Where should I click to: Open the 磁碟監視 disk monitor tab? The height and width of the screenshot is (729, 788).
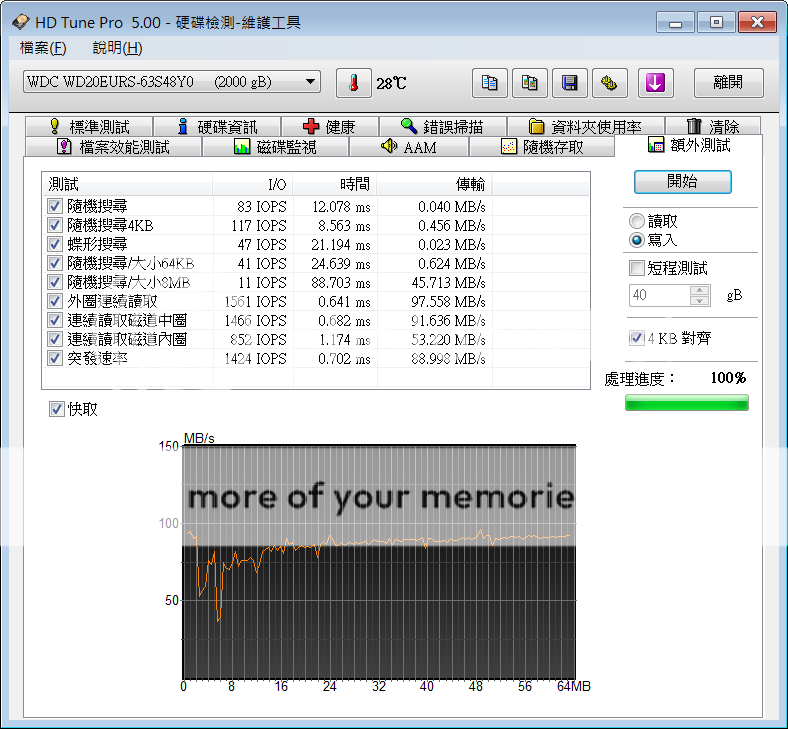pyautogui.click(x=275, y=147)
